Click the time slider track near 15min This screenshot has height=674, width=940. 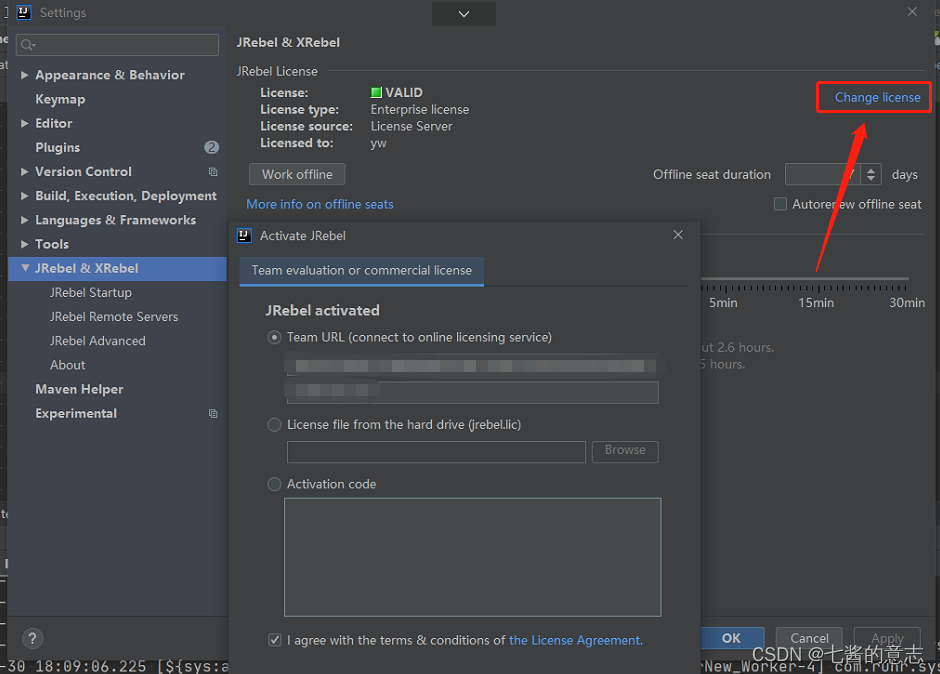coord(816,279)
